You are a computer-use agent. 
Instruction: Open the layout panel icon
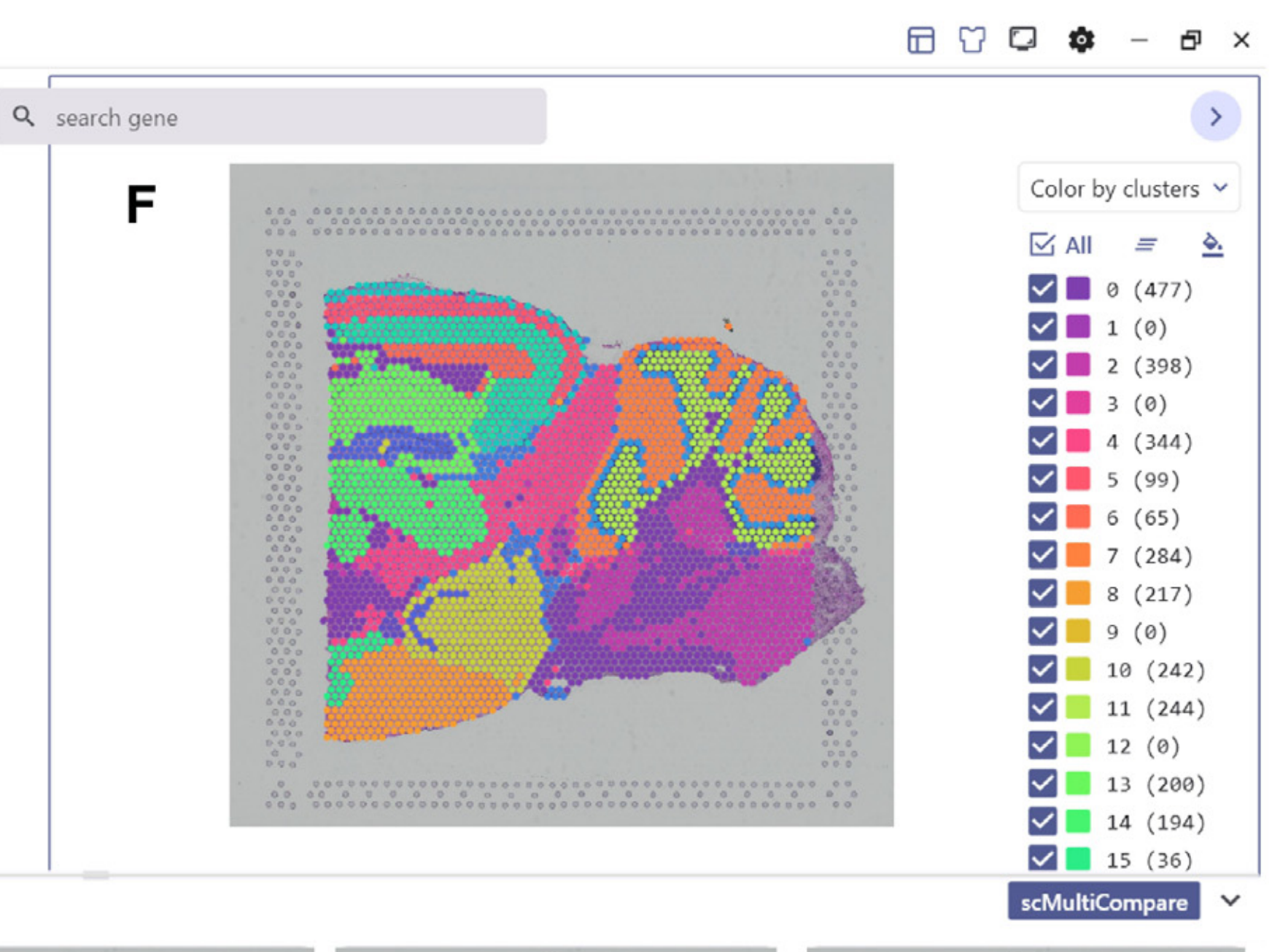(920, 40)
